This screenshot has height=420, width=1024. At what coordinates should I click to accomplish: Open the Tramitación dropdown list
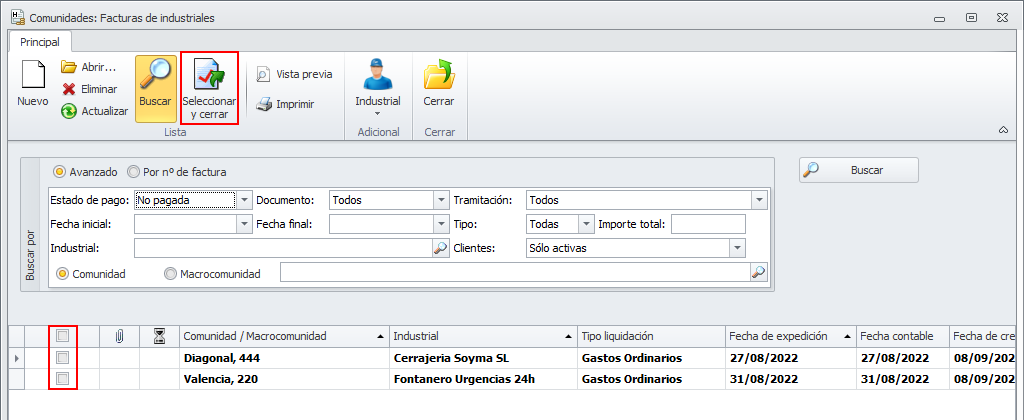coord(759,200)
